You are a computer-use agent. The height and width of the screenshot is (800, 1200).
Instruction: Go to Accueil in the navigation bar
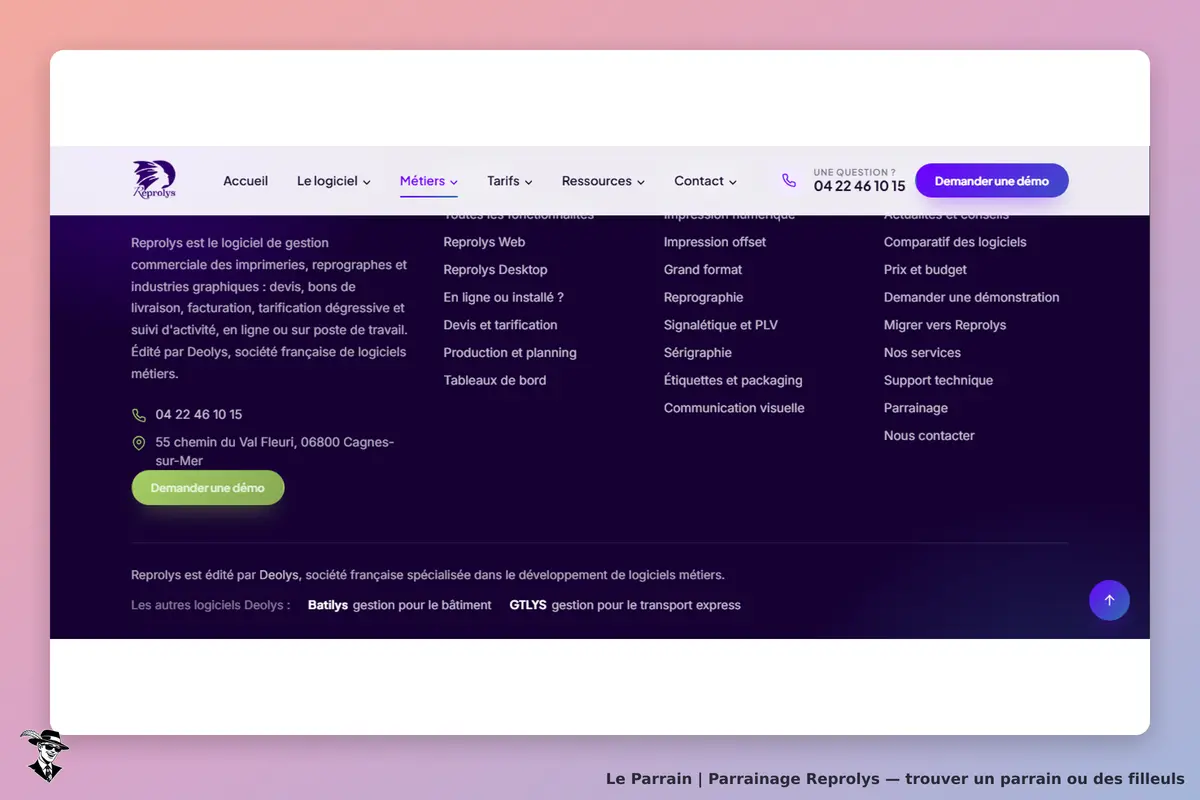(x=245, y=181)
